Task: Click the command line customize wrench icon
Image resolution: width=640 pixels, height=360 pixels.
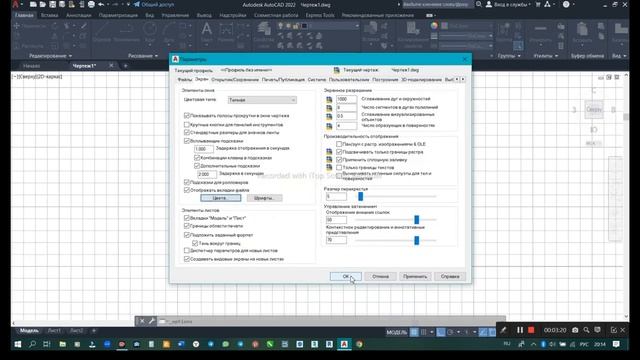Action: click(151, 321)
